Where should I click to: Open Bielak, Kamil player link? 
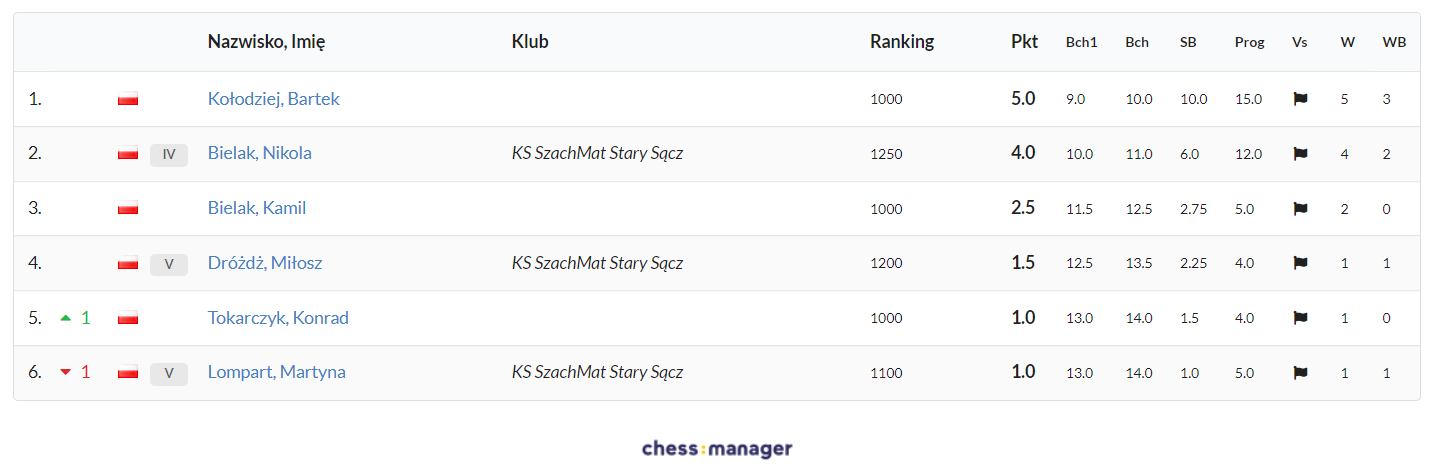pyautogui.click(x=256, y=208)
